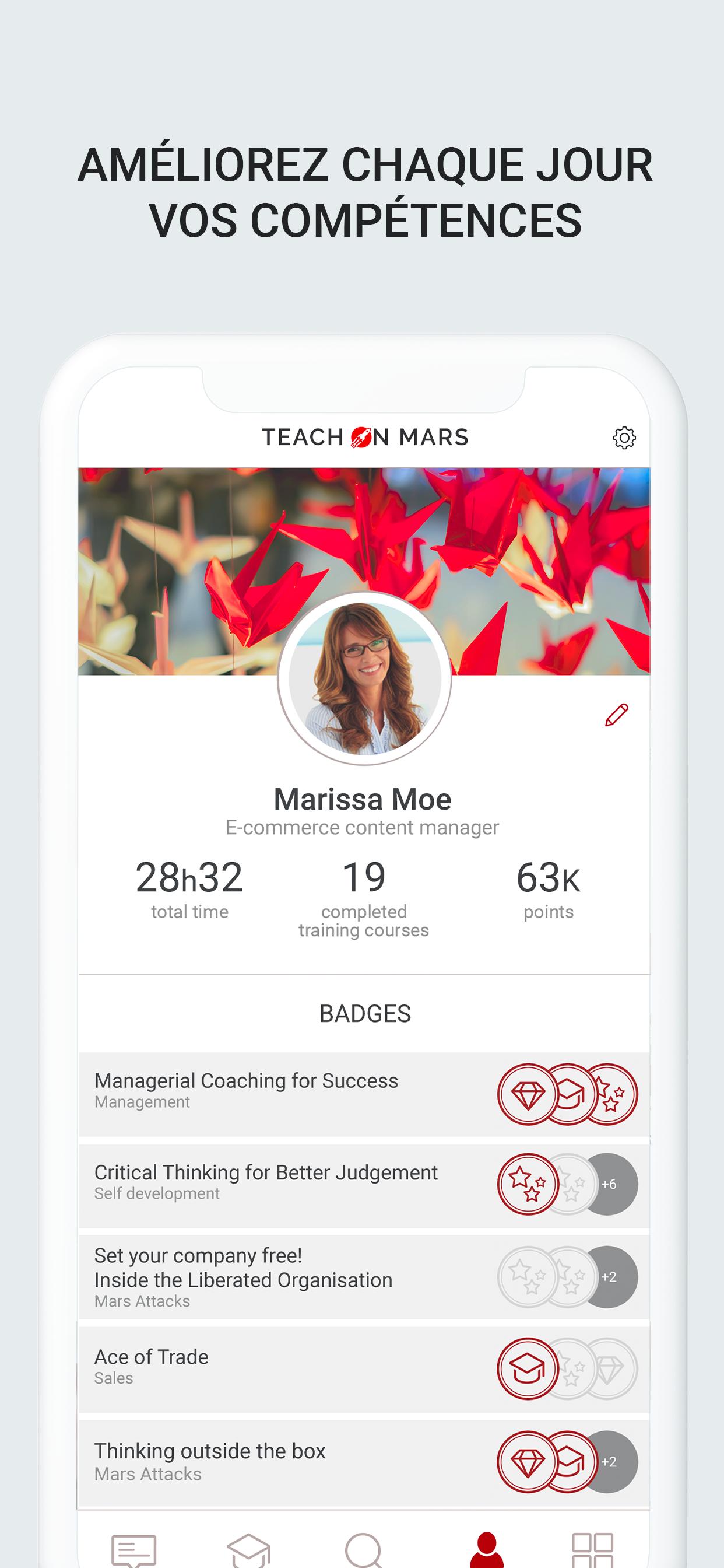Open Ace of Trade Sales course row
This screenshot has width=724, height=1568.
pyautogui.click(x=364, y=1370)
